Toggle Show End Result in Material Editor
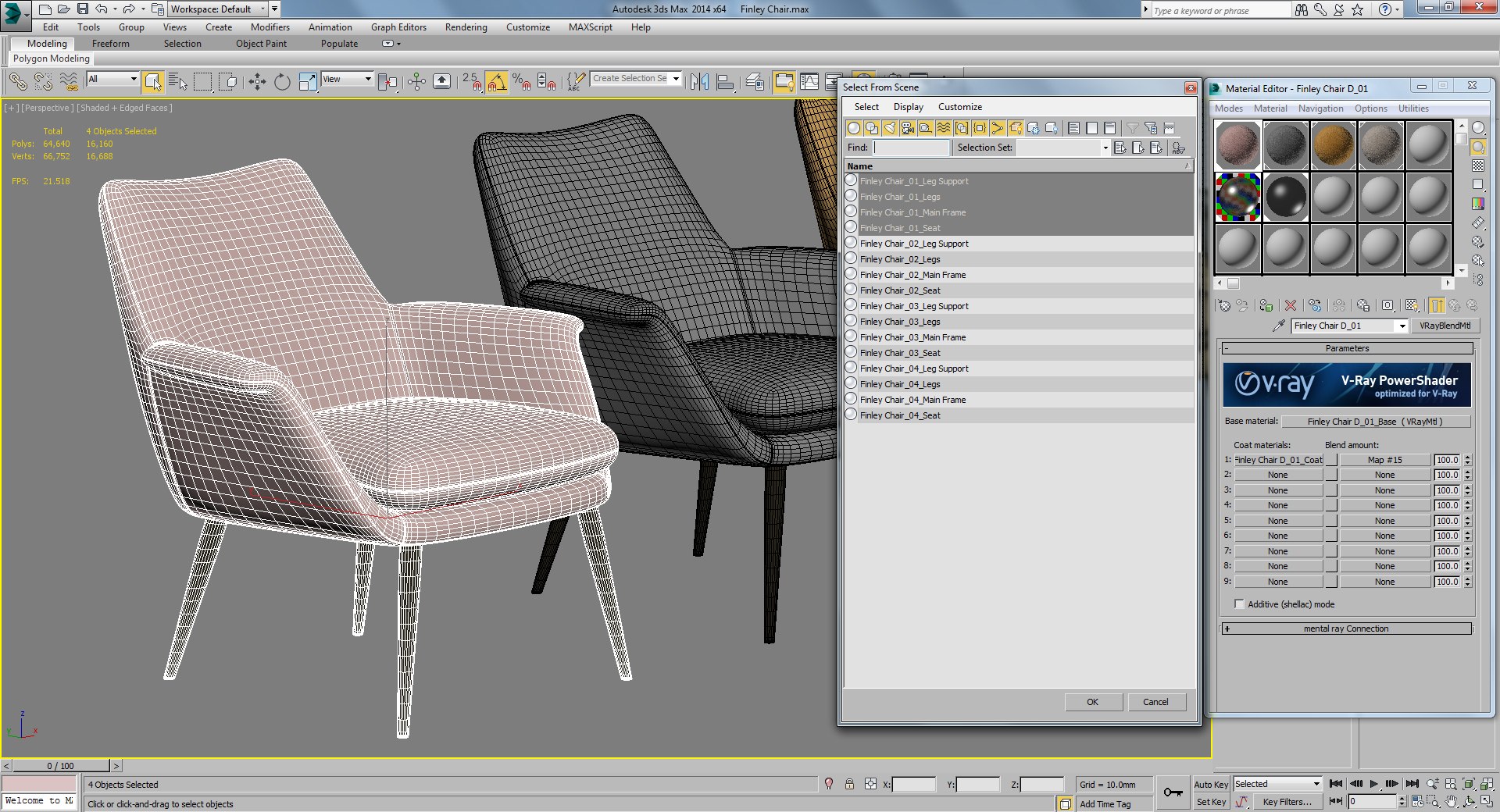The height and width of the screenshot is (812, 1500). point(1436,305)
